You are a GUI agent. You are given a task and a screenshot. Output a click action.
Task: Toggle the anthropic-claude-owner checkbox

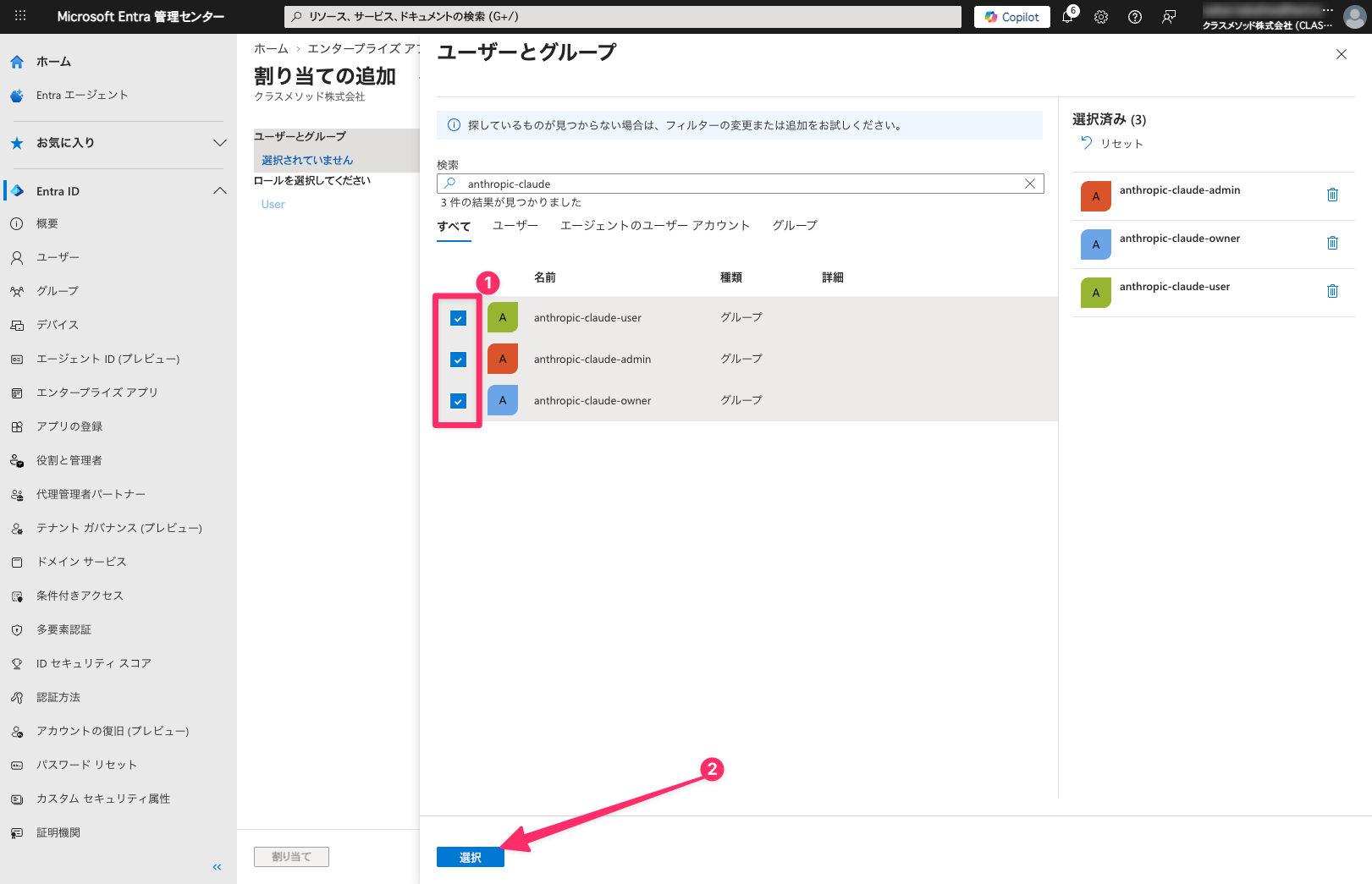click(x=458, y=401)
